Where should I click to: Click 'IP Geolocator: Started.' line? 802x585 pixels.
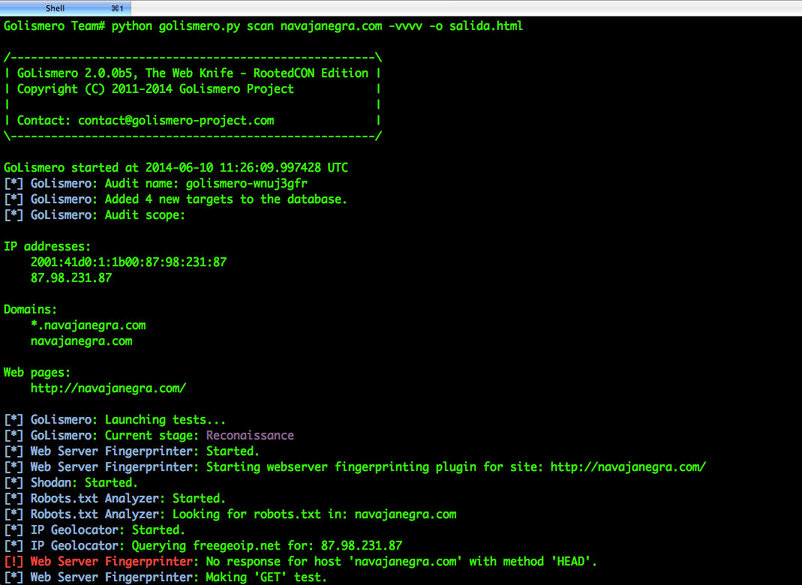(95, 530)
